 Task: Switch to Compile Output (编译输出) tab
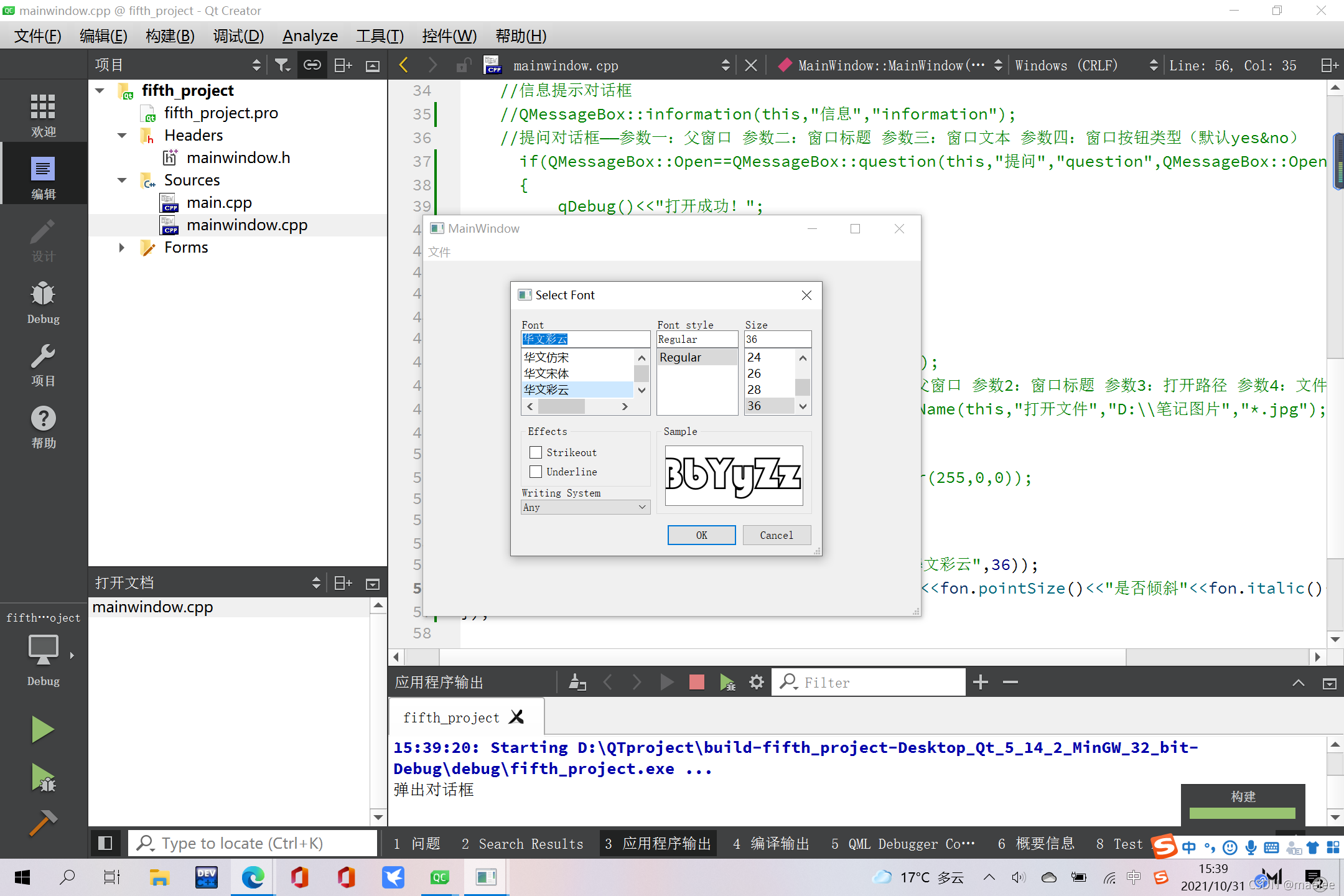coord(772,844)
